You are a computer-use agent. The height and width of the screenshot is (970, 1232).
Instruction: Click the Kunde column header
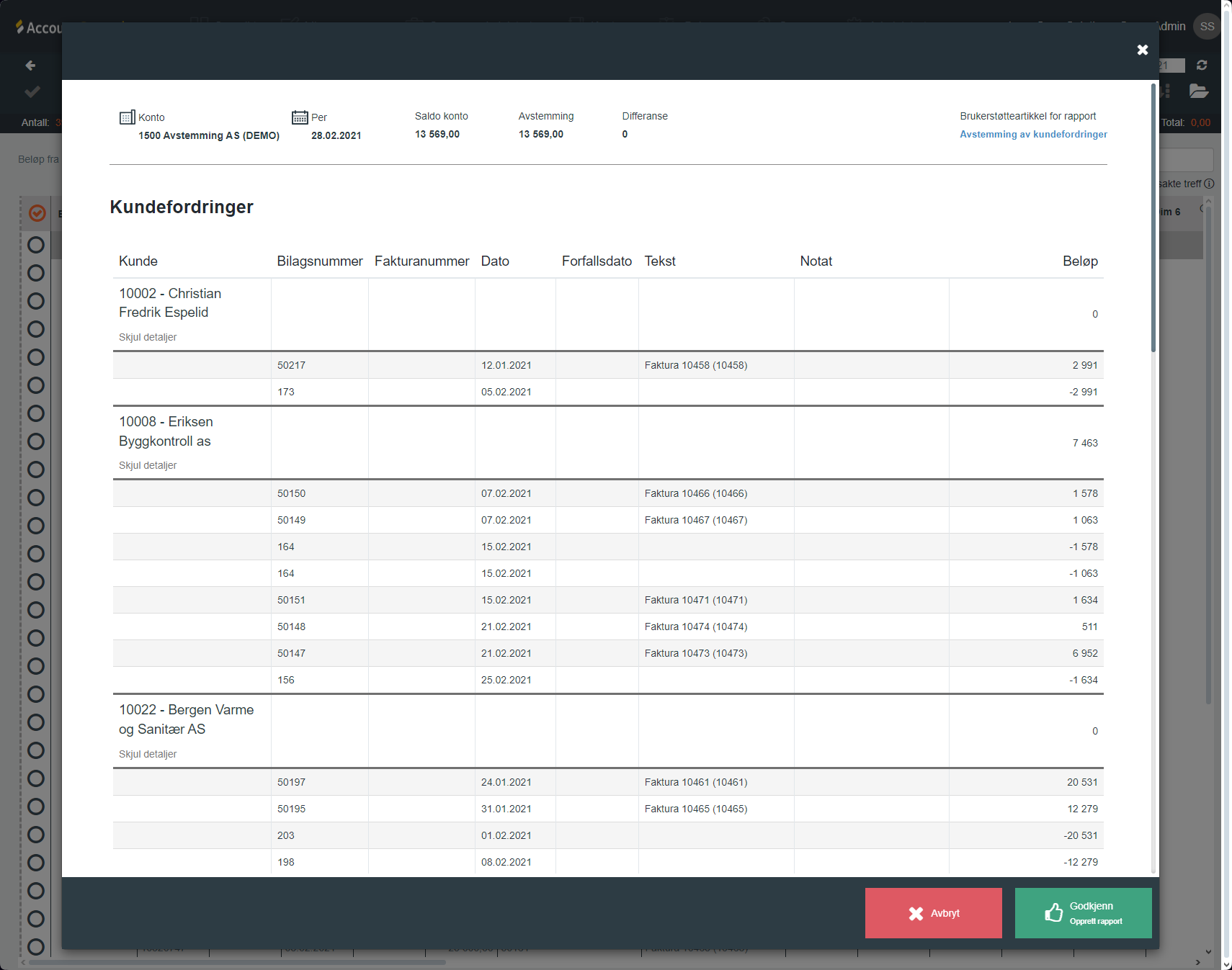coord(138,261)
